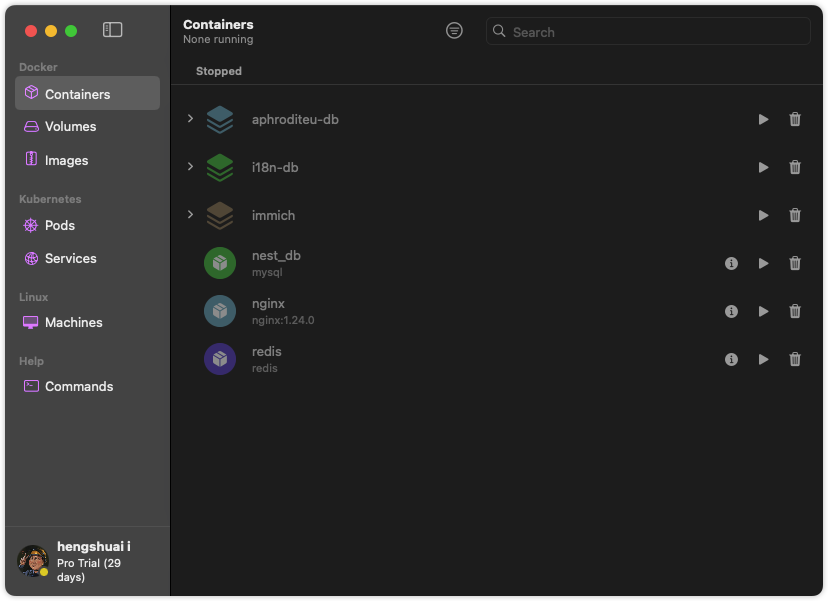Open Images in the sidebar
The image size is (828, 601).
(x=88, y=160)
